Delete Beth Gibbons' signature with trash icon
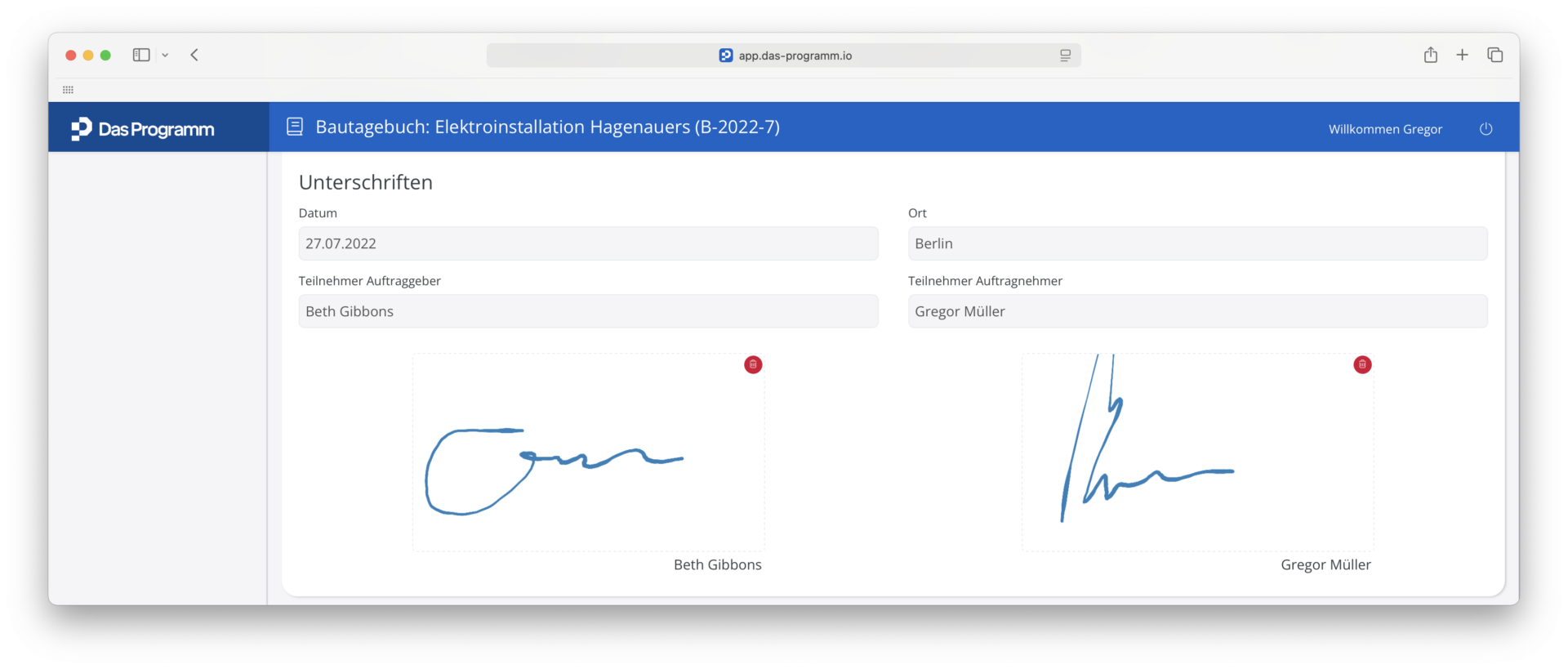 click(753, 364)
